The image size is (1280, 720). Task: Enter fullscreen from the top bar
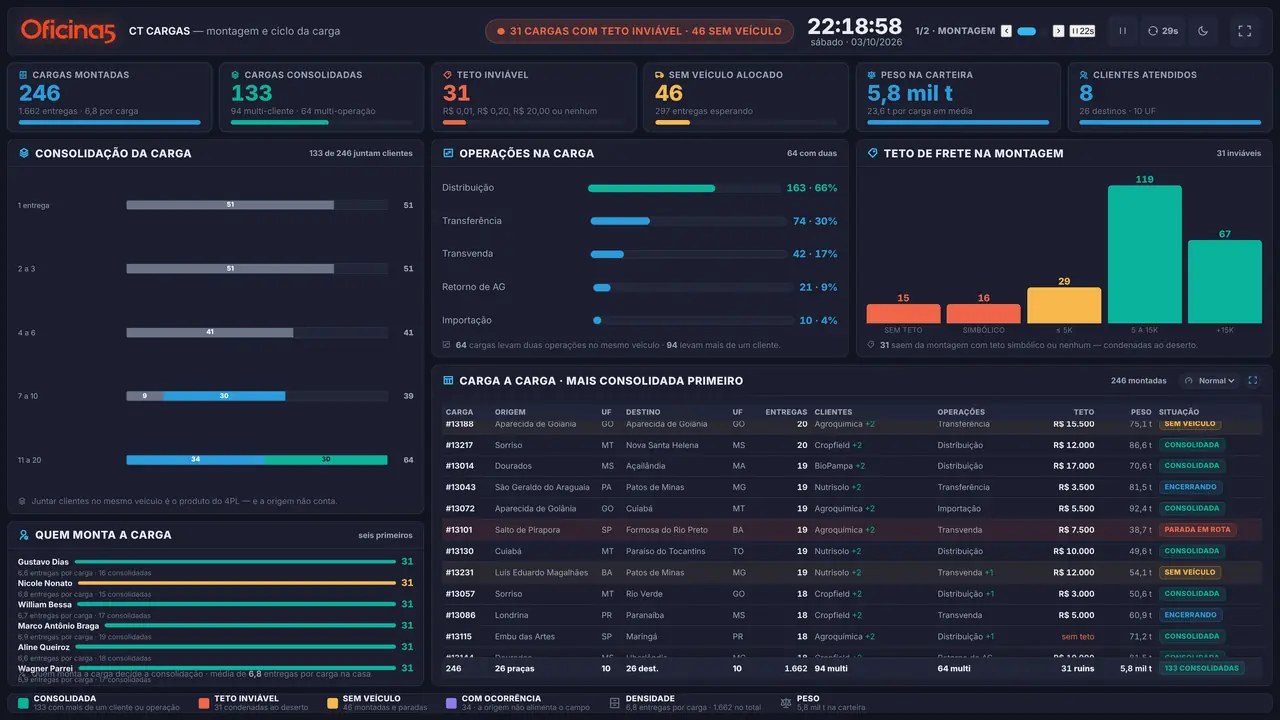tap(1245, 31)
